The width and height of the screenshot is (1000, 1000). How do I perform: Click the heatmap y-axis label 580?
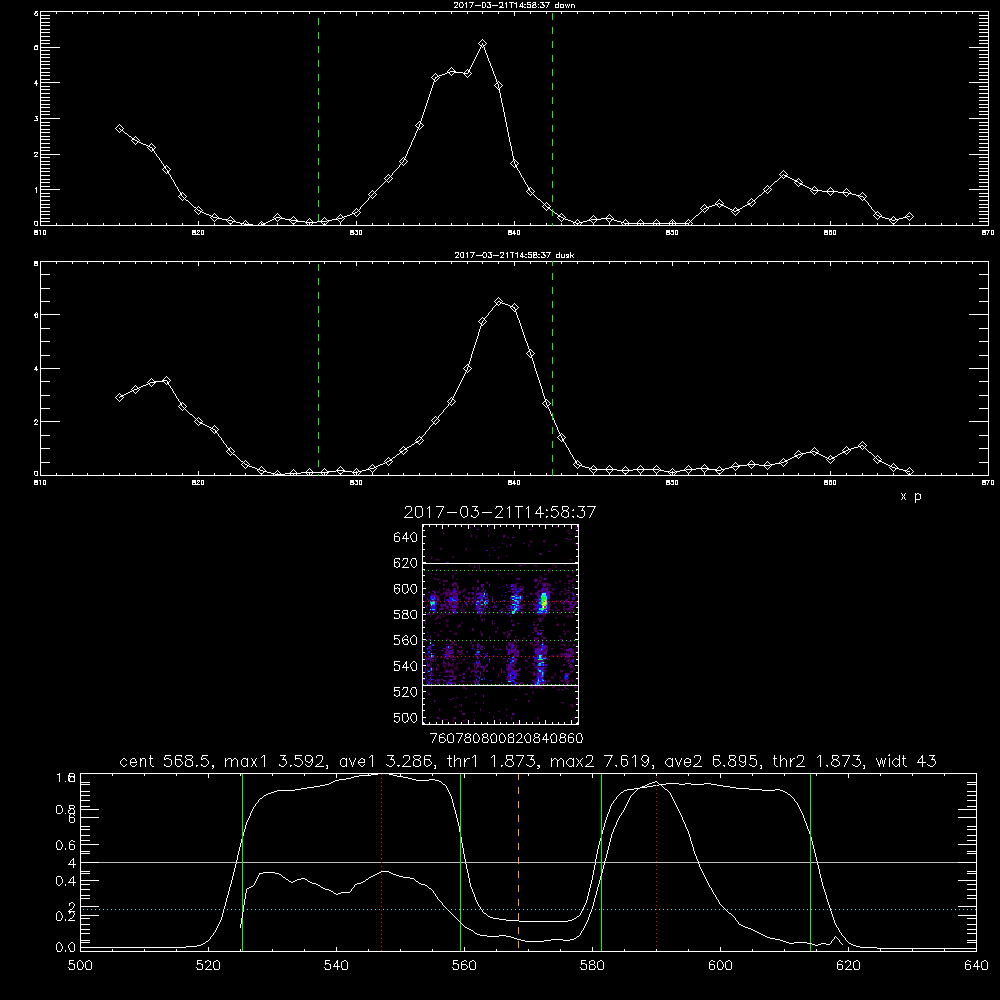tap(405, 615)
